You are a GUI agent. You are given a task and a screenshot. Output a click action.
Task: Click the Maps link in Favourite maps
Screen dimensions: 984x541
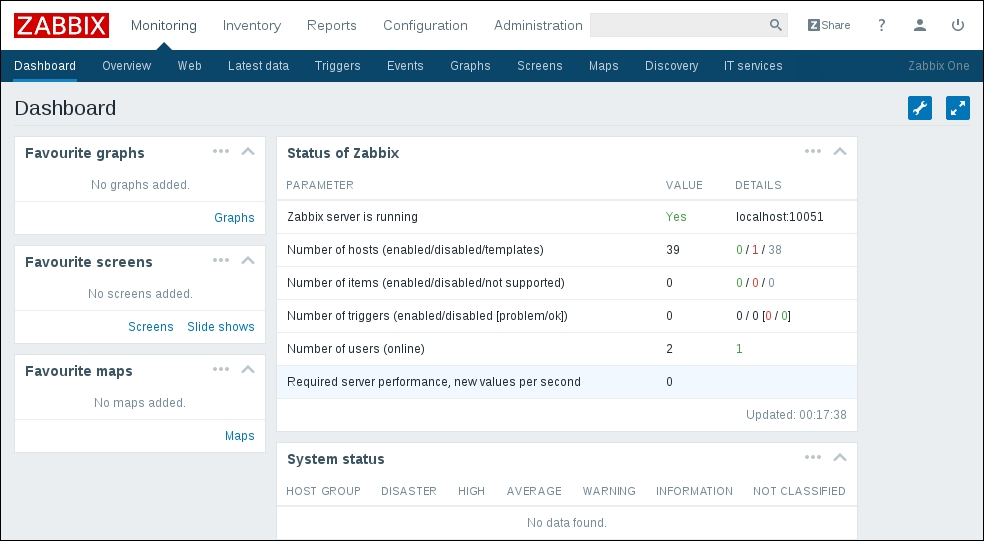pyautogui.click(x=239, y=436)
